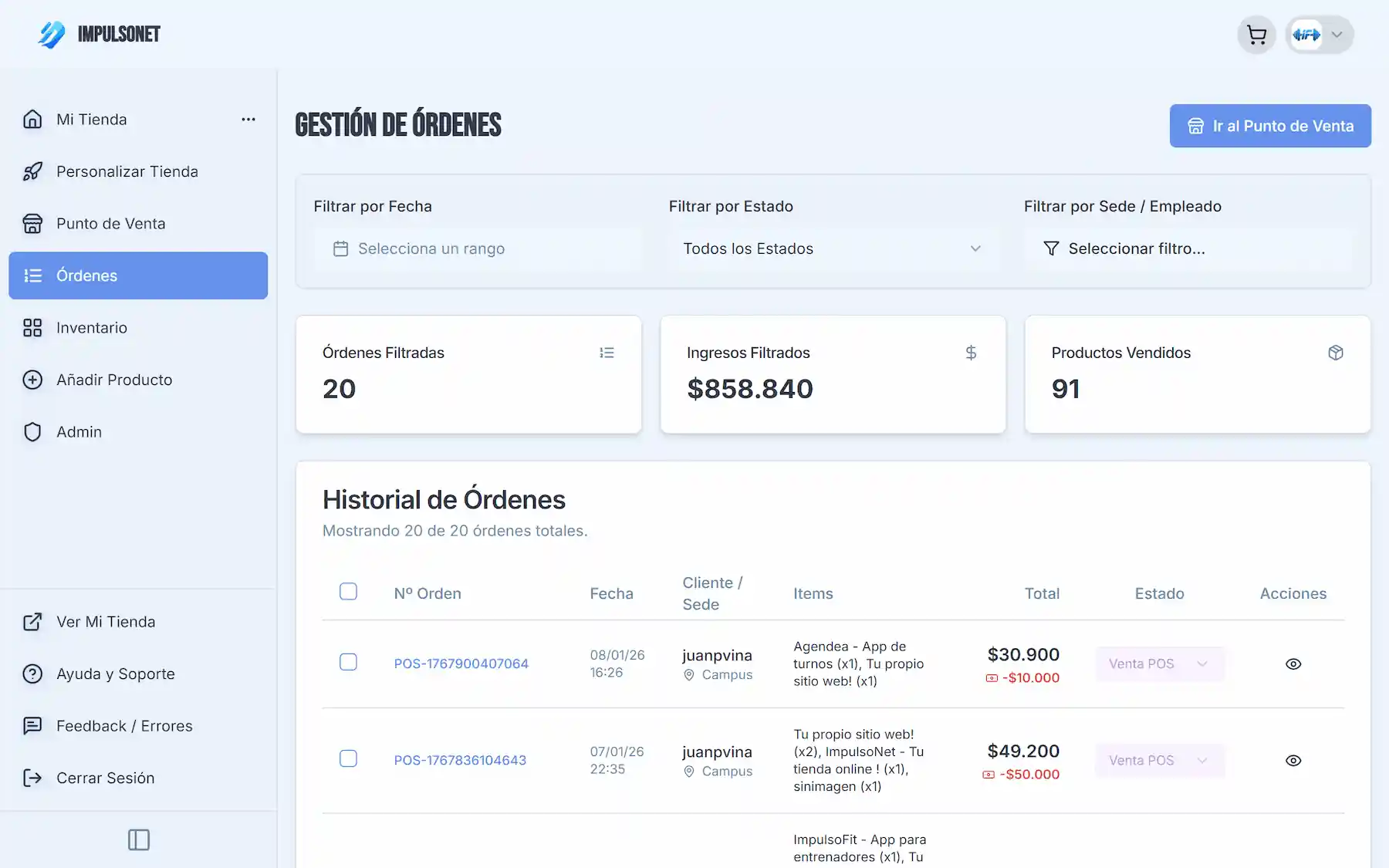View order details via the eye icon
Image resolution: width=1389 pixels, height=868 pixels.
[x=1293, y=664]
